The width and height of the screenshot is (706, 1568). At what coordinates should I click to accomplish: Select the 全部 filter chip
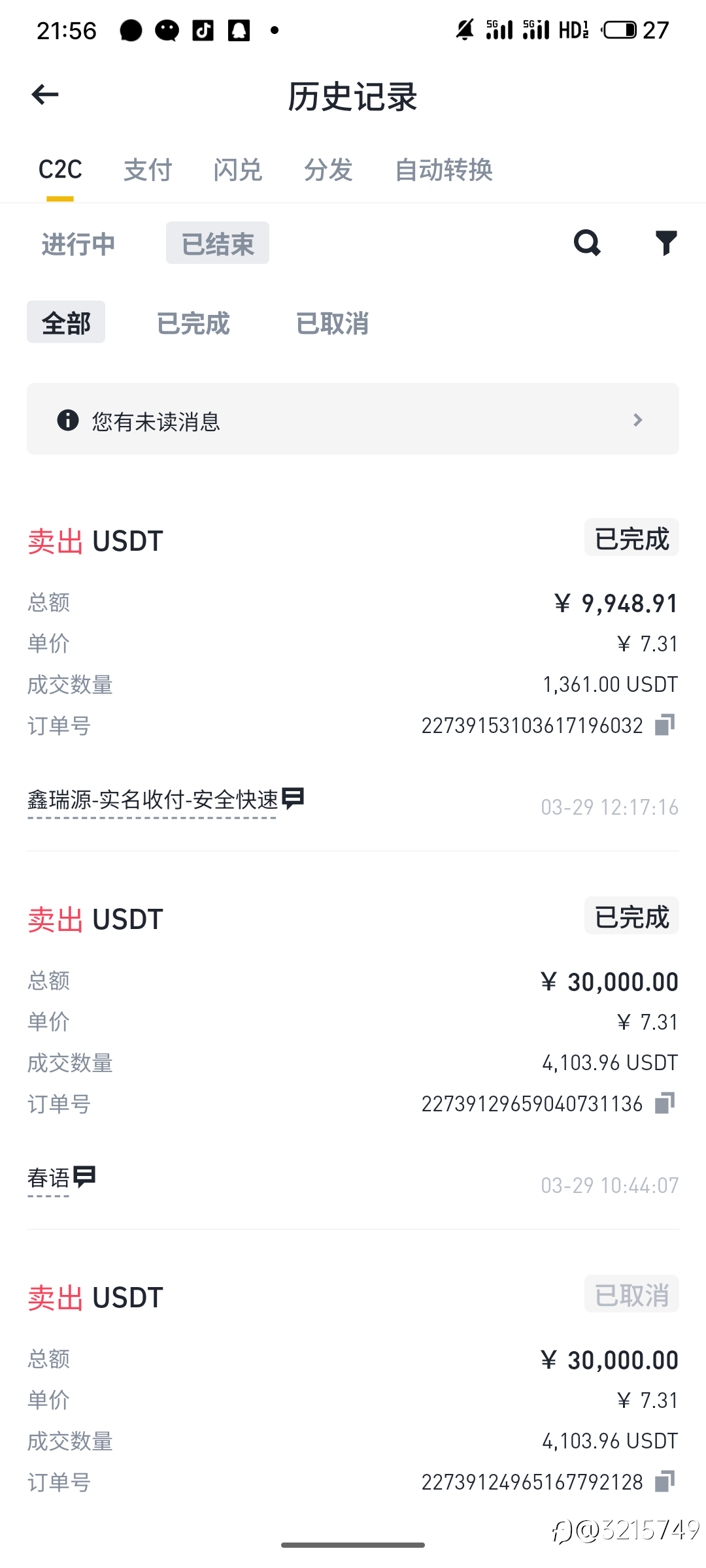pos(66,323)
